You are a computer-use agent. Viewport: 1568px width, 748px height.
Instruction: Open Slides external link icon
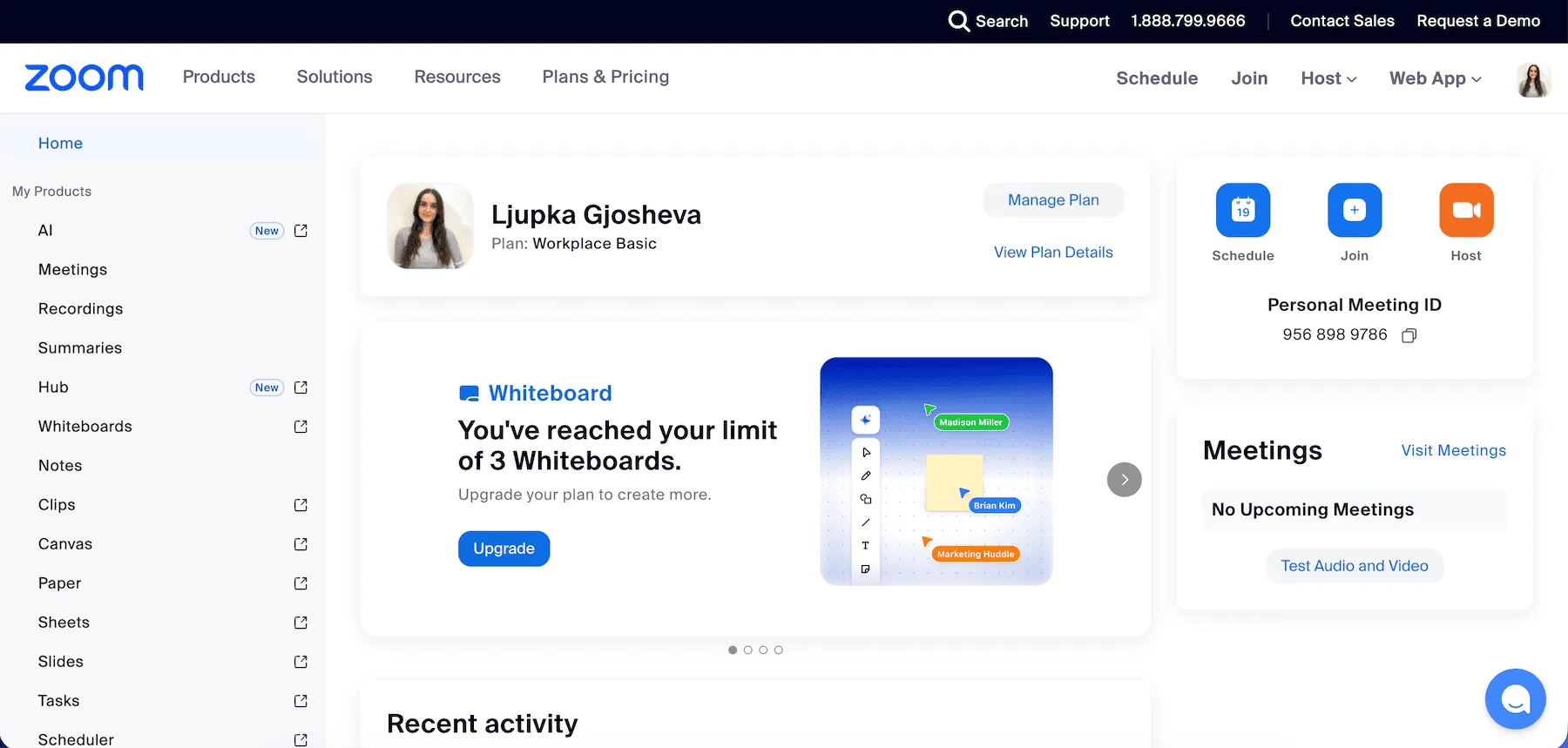pos(301,662)
